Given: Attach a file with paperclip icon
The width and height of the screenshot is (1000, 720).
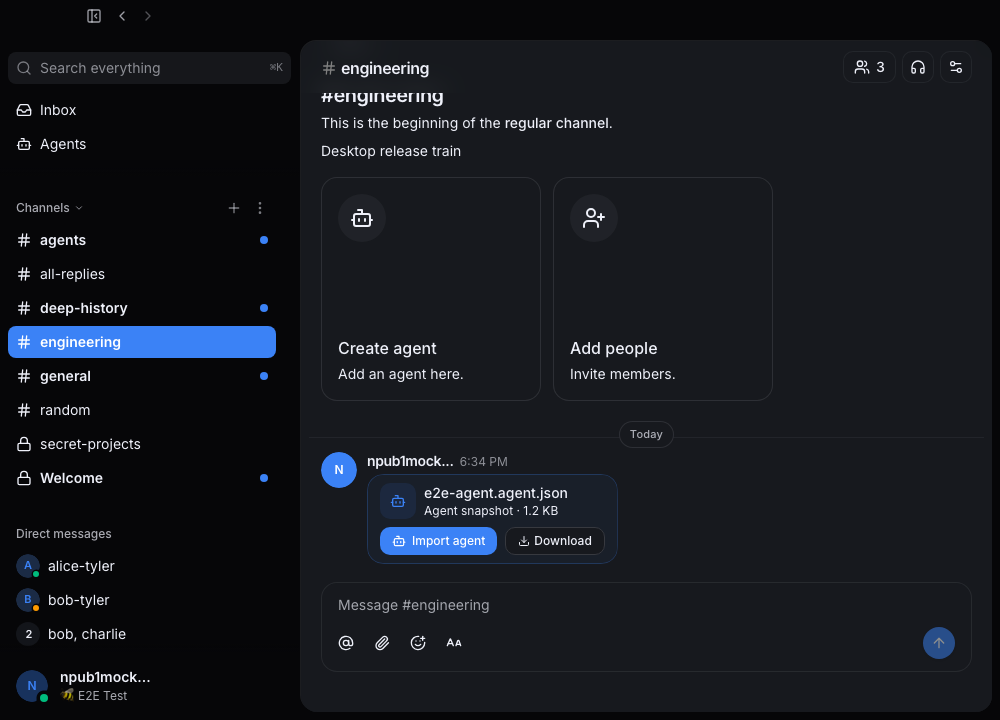Looking at the screenshot, I should (382, 643).
